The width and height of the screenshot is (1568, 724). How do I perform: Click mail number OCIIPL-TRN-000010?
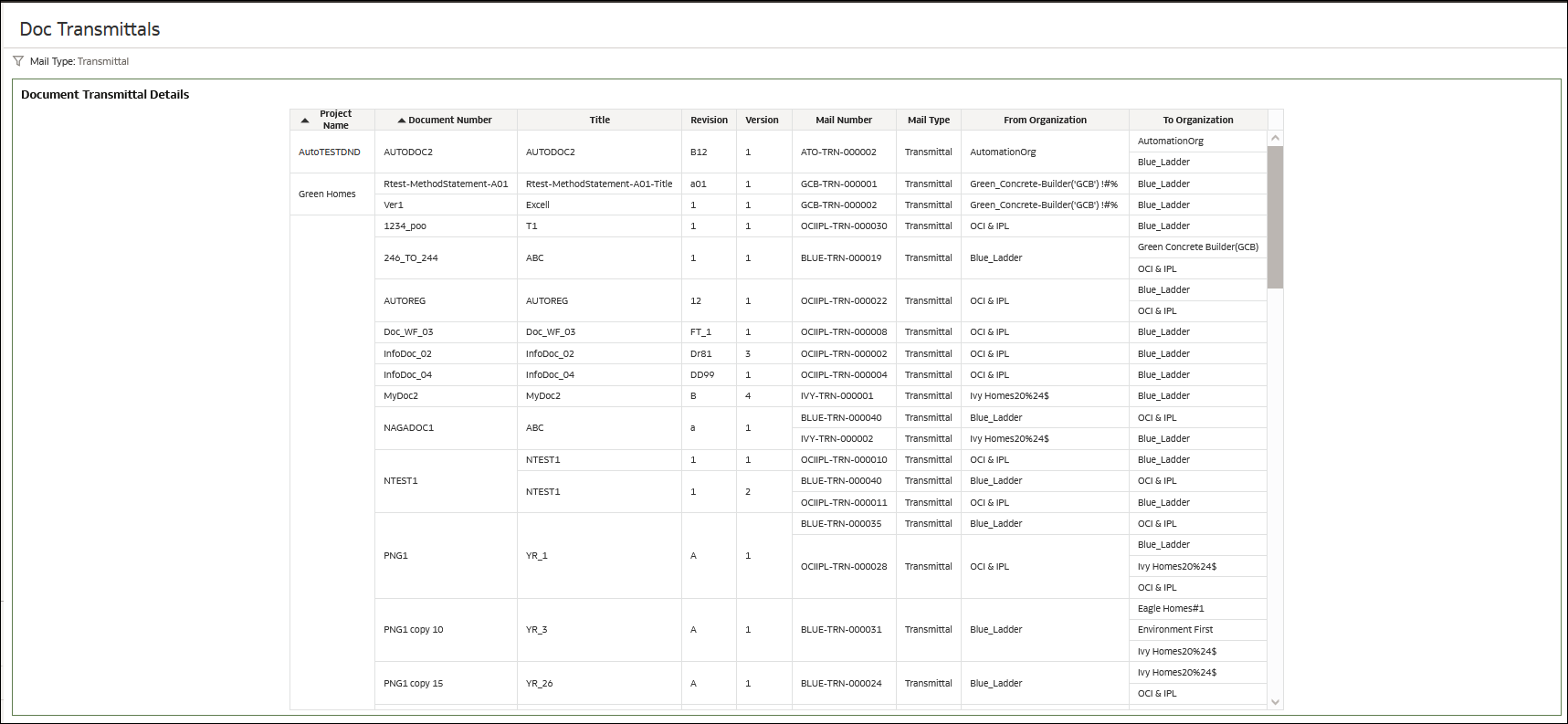pos(844,459)
